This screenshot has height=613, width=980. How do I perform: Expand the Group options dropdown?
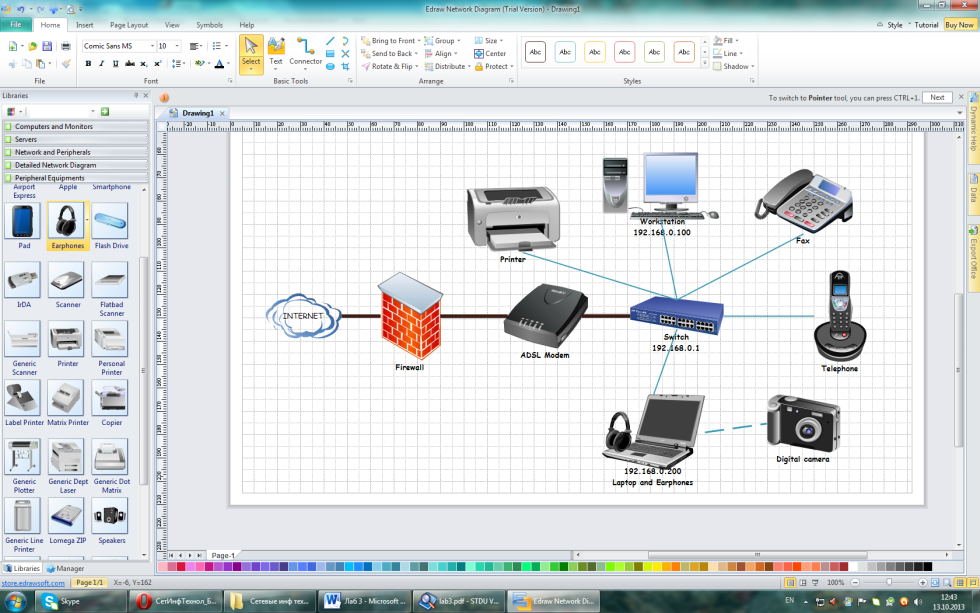click(459, 41)
